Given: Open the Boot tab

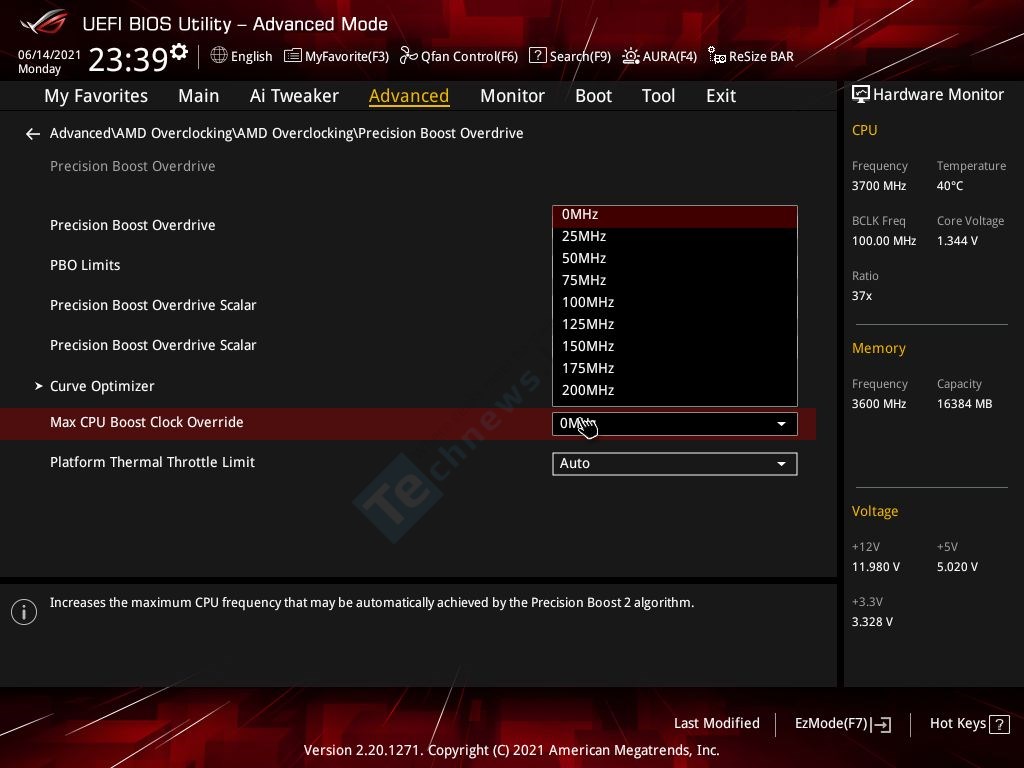Looking at the screenshot, I should click(593, 96).
